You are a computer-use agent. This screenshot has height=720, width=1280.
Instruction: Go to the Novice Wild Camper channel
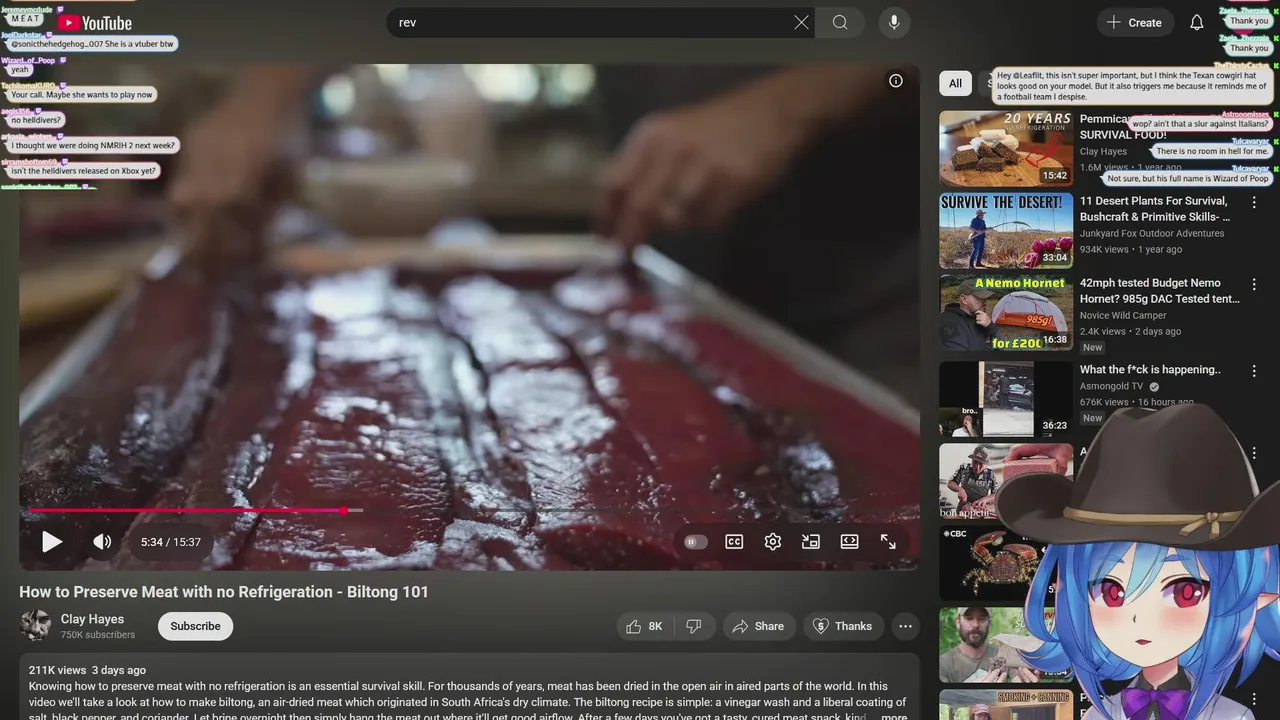click(1123, 315)
